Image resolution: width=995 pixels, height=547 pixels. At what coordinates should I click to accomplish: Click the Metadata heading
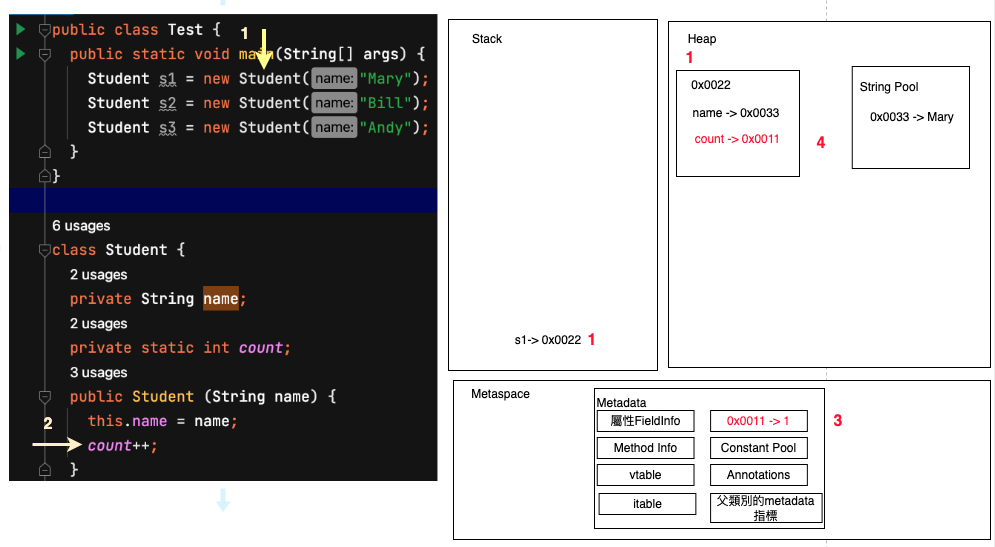tap(621, 403)
